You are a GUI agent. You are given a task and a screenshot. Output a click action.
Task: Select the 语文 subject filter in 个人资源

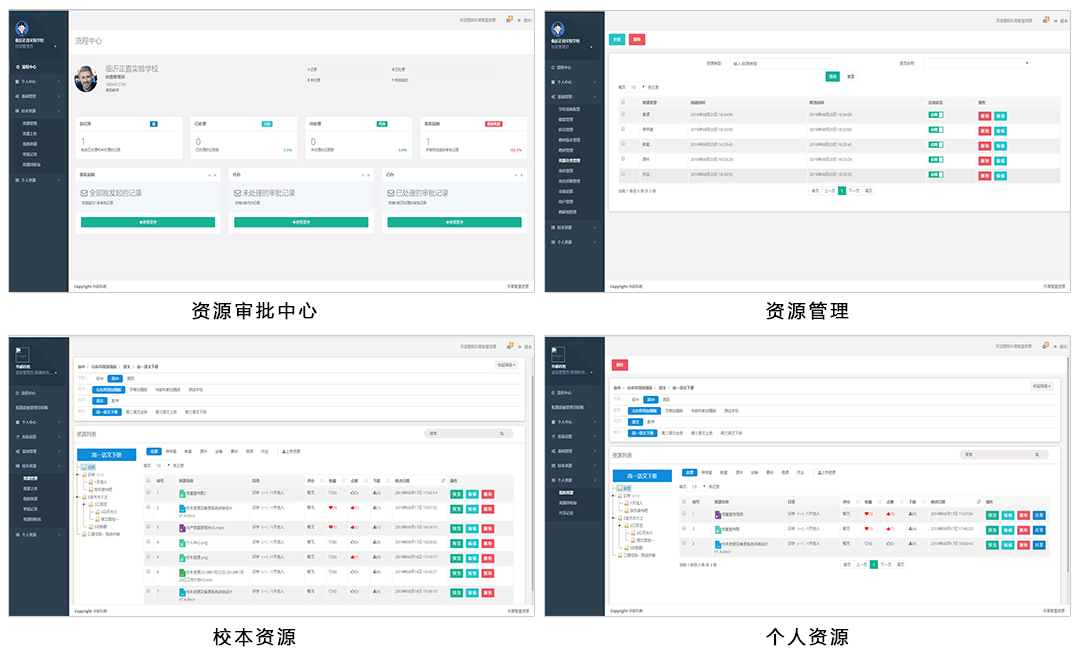(635, 422)
